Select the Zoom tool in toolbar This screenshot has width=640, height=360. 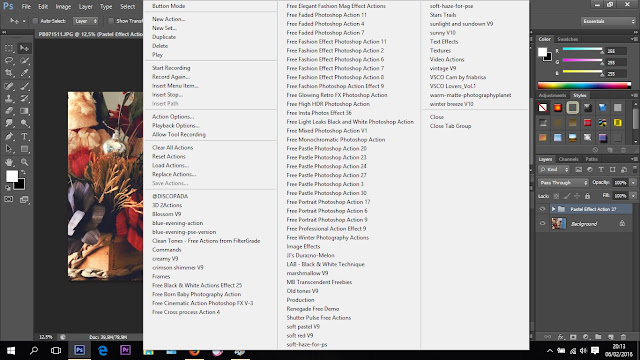[24, 162]
